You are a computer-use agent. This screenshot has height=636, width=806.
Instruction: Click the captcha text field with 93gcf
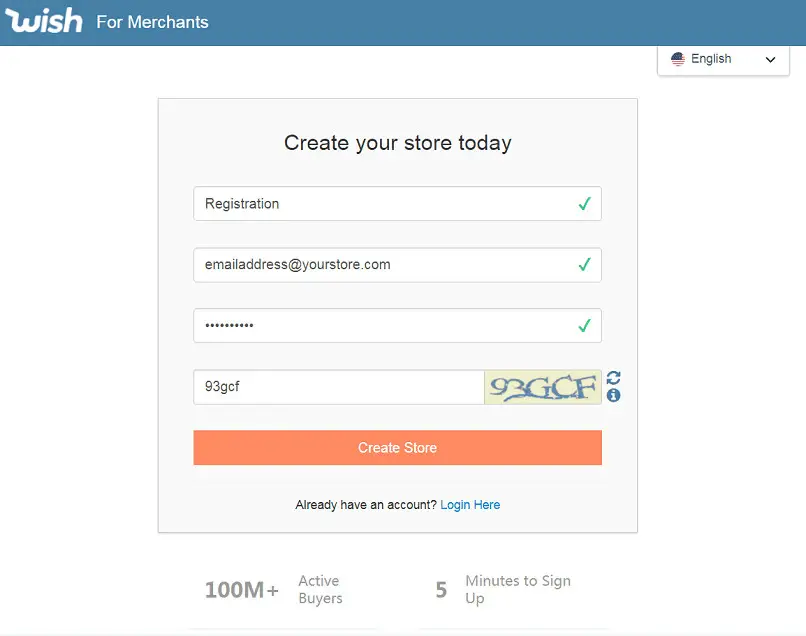[338, 387]
